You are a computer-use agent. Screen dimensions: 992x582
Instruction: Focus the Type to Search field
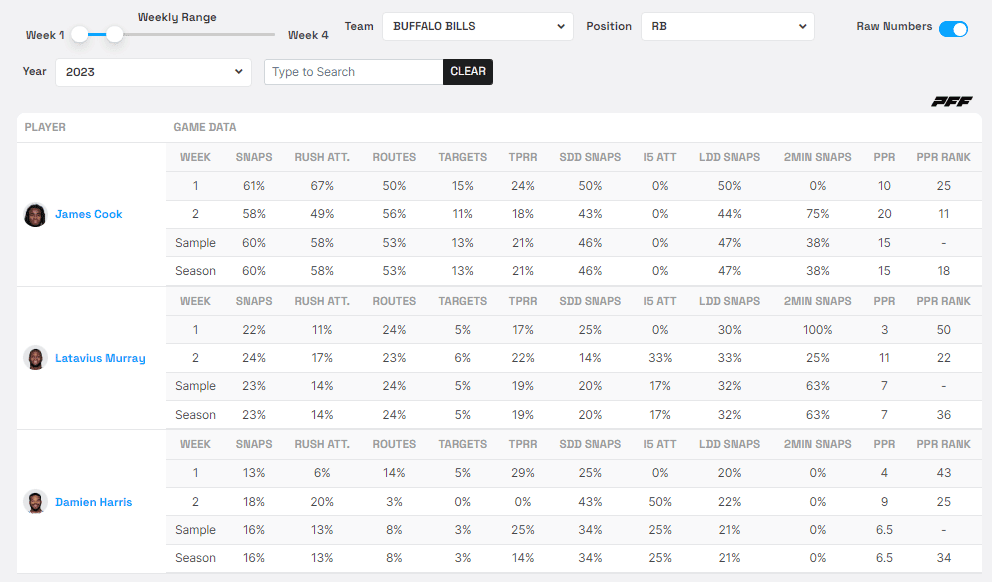point(353,72)
